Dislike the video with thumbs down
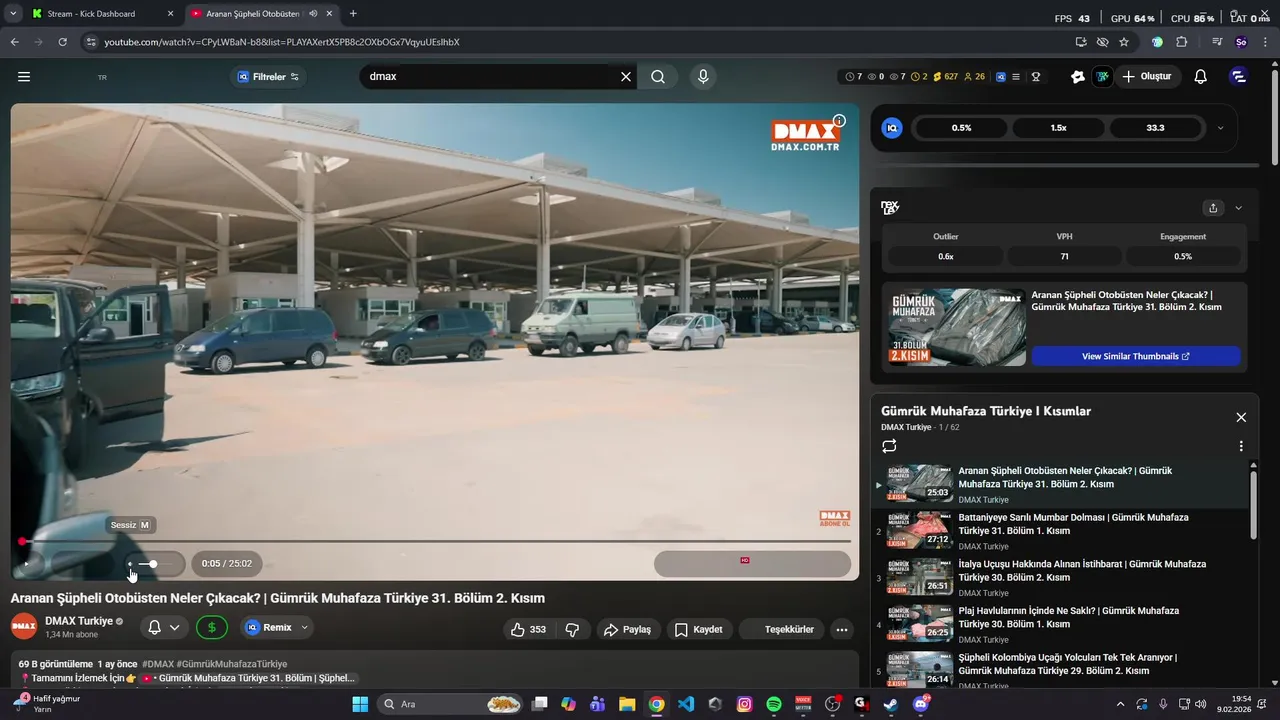 (573, 629)
